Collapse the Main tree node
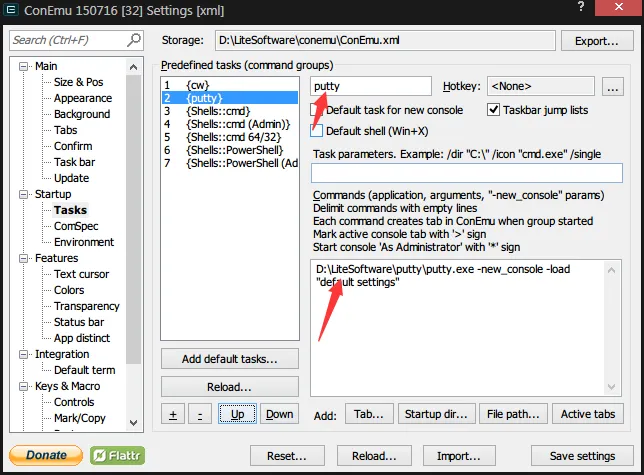 [x=24, y=66]
